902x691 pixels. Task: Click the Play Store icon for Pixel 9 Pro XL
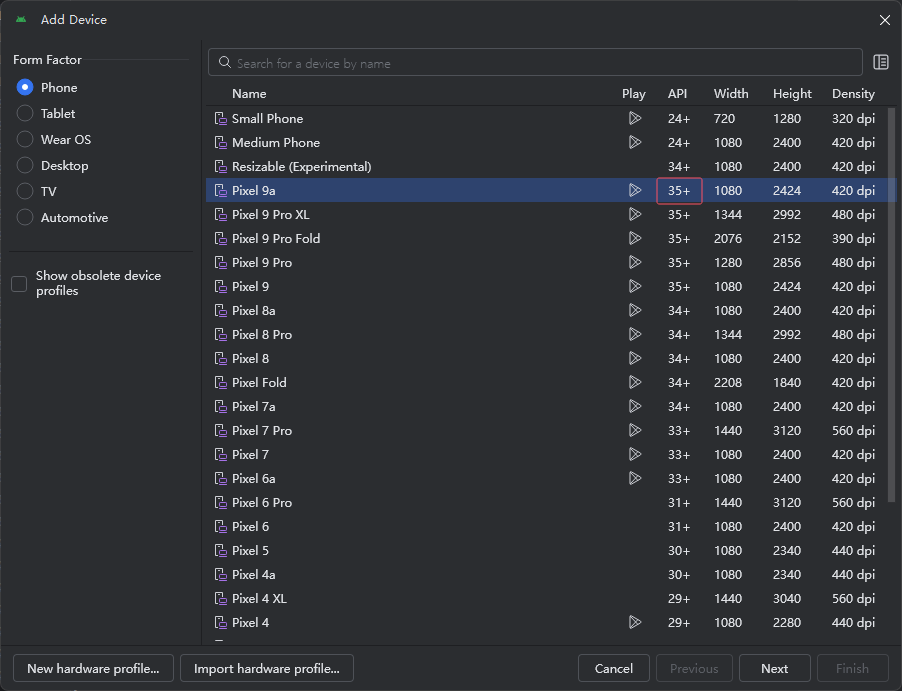pyautogui.click(x=635, y=215)
